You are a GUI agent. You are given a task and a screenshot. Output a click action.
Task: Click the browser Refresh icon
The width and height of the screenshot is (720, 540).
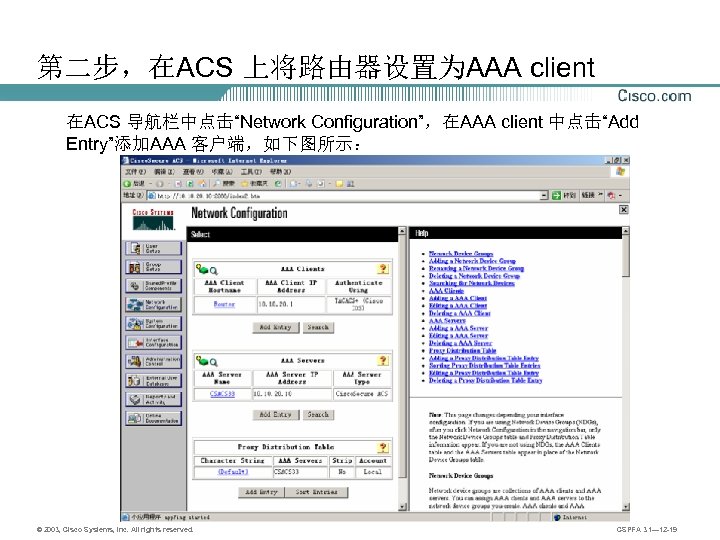[190, 184]
